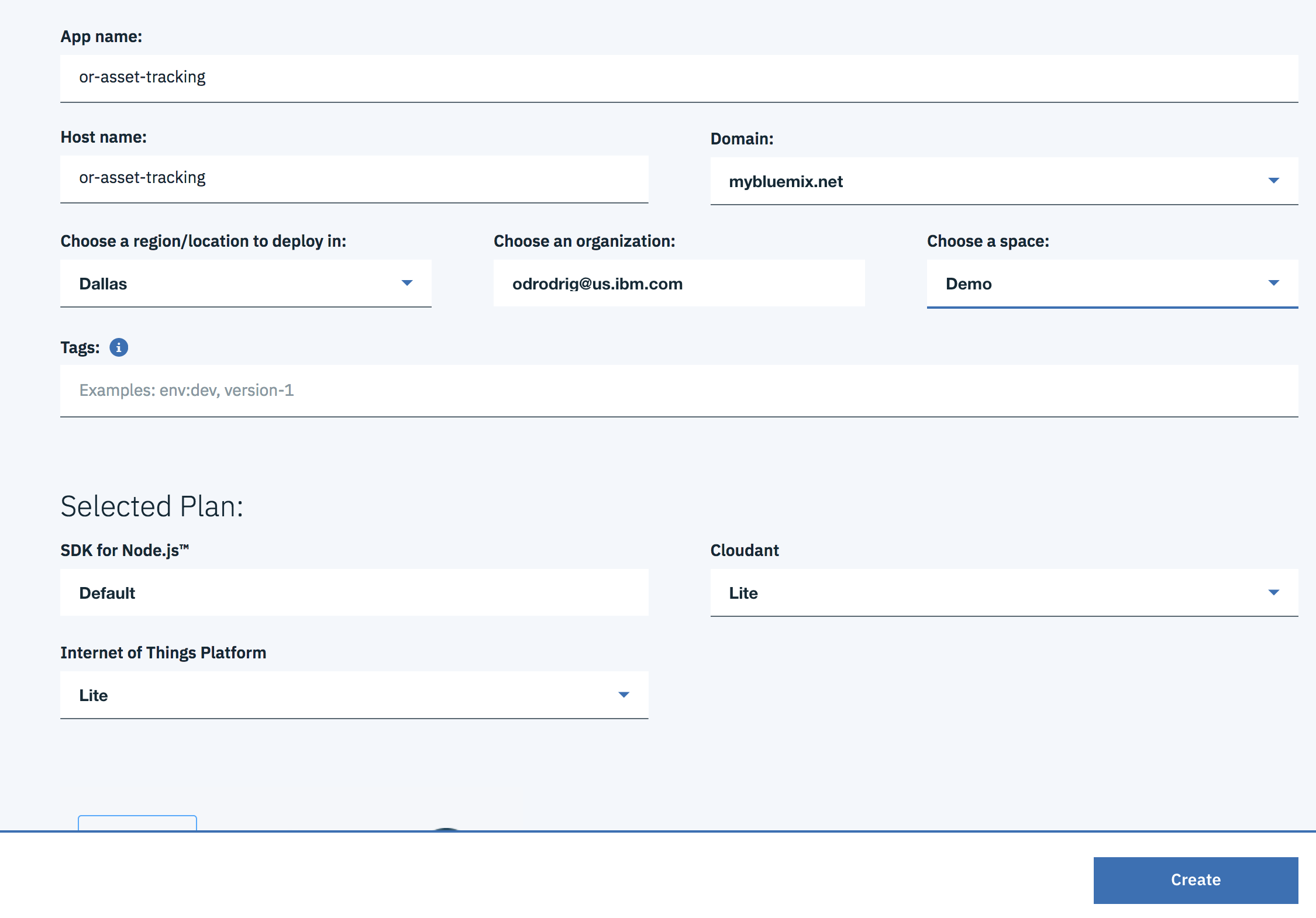The width and height of the screenshot is (1316, 918).
Task: Click the SDK for Node.js Default plan field
Action: pyautogui.click(x=354, y=593)
